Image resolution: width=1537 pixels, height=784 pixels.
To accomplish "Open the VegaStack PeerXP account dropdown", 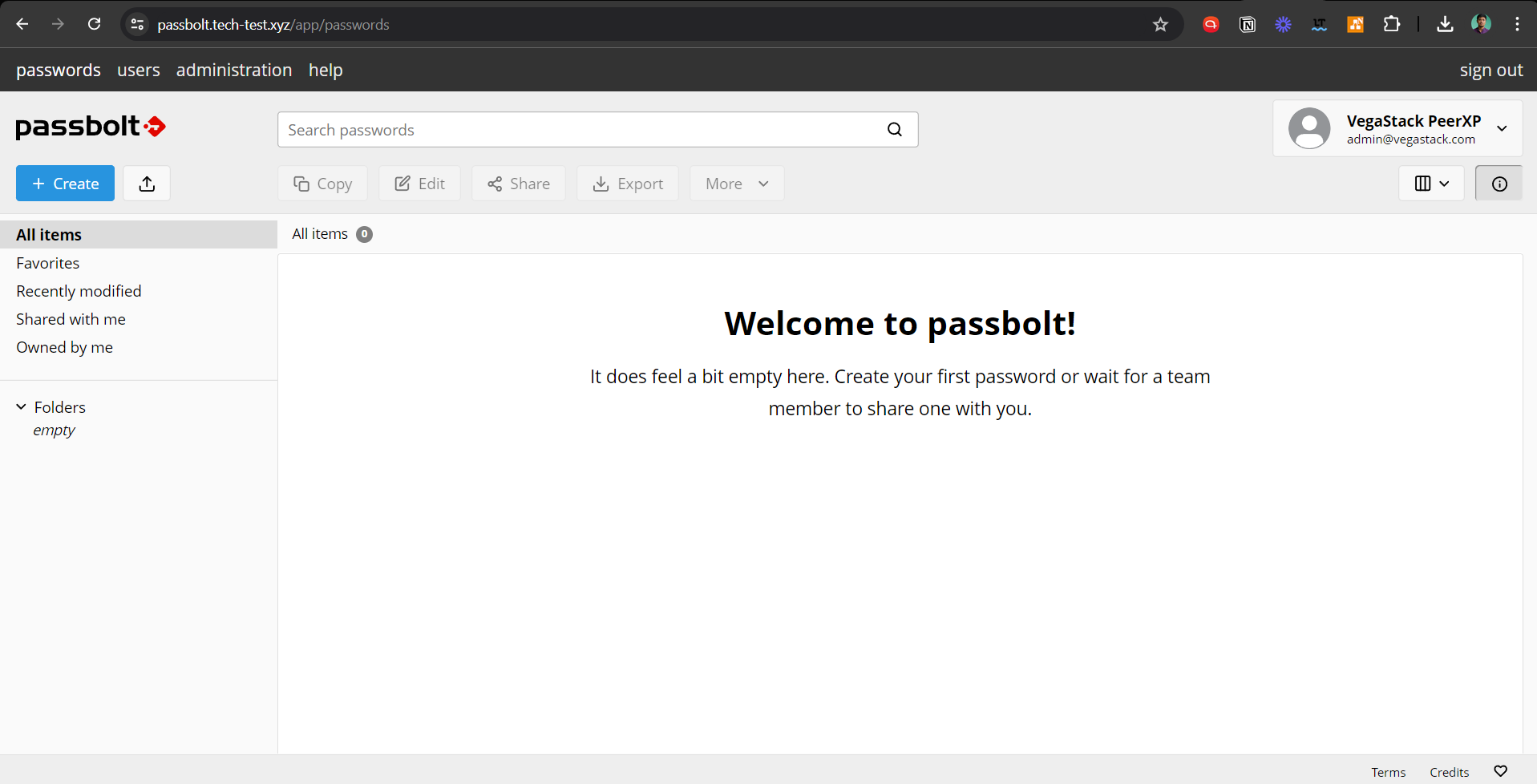I will [1397, 128].
